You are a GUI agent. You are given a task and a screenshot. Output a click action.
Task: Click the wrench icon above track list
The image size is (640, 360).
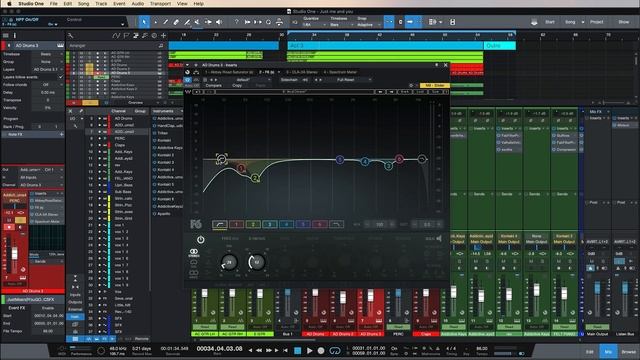[70, 36]
